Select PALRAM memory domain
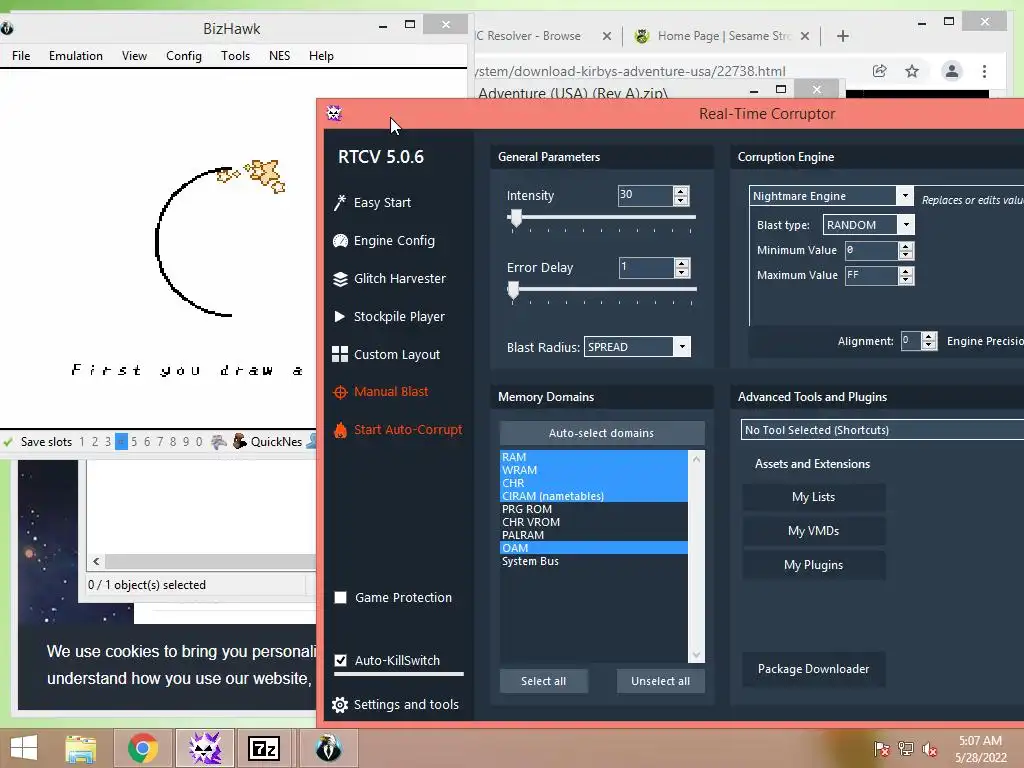Viewport: 1024px width, 768px height. 594,536
